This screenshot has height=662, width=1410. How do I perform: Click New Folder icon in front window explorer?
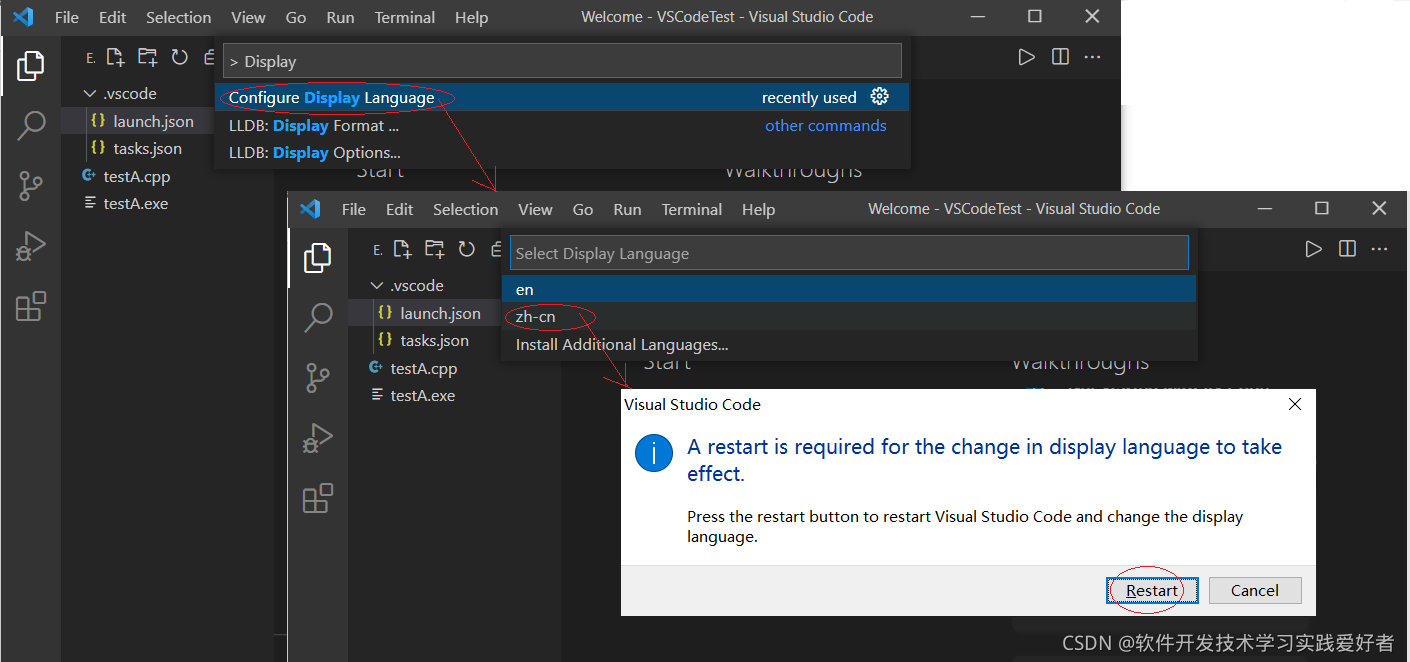tap(435, 249)
